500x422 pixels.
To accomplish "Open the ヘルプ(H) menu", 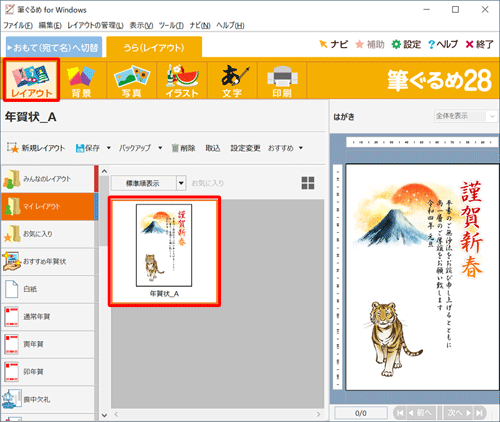I will pyautogui.click(x=230, y=25).
